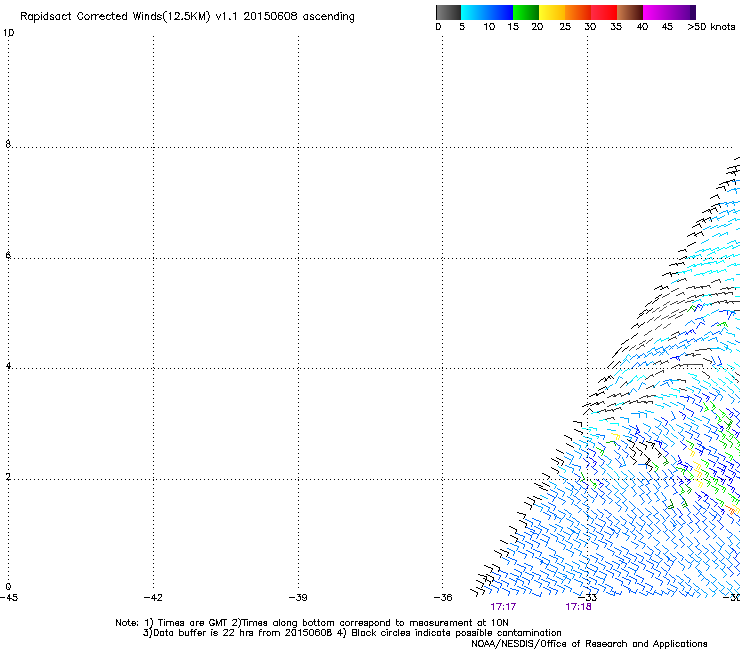Click the yellow 20-25 knots color band
Viewport: 740px width, 650px height.
point(552,12)
